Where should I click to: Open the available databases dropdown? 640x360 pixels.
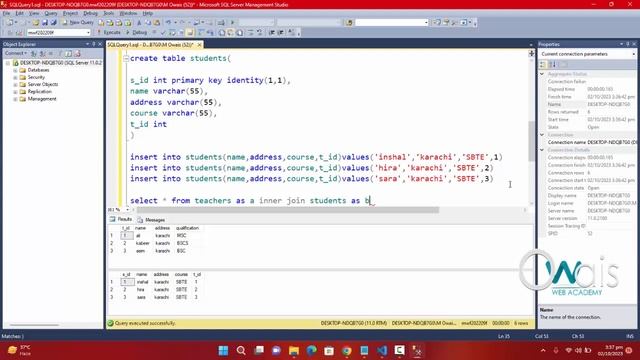[x=88, y=32]
